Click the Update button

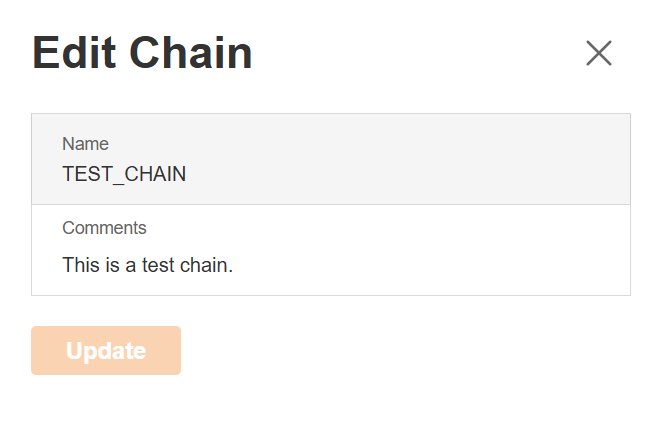click(106, 351)
